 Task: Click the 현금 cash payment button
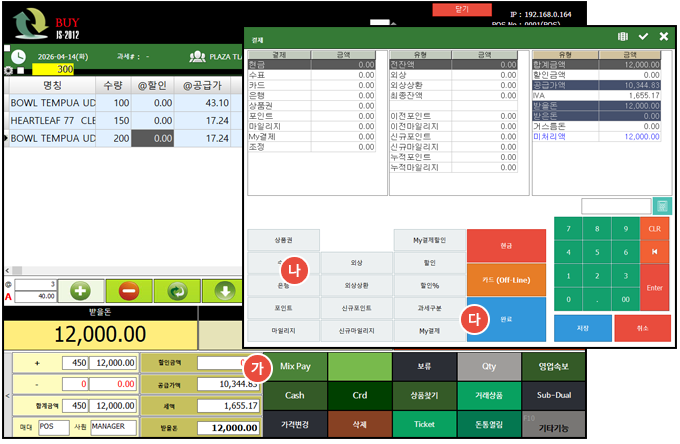506,245
